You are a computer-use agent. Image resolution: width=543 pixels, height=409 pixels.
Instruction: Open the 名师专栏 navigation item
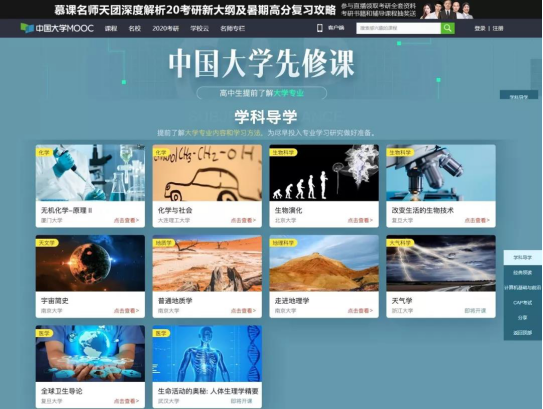pos(232,28)
